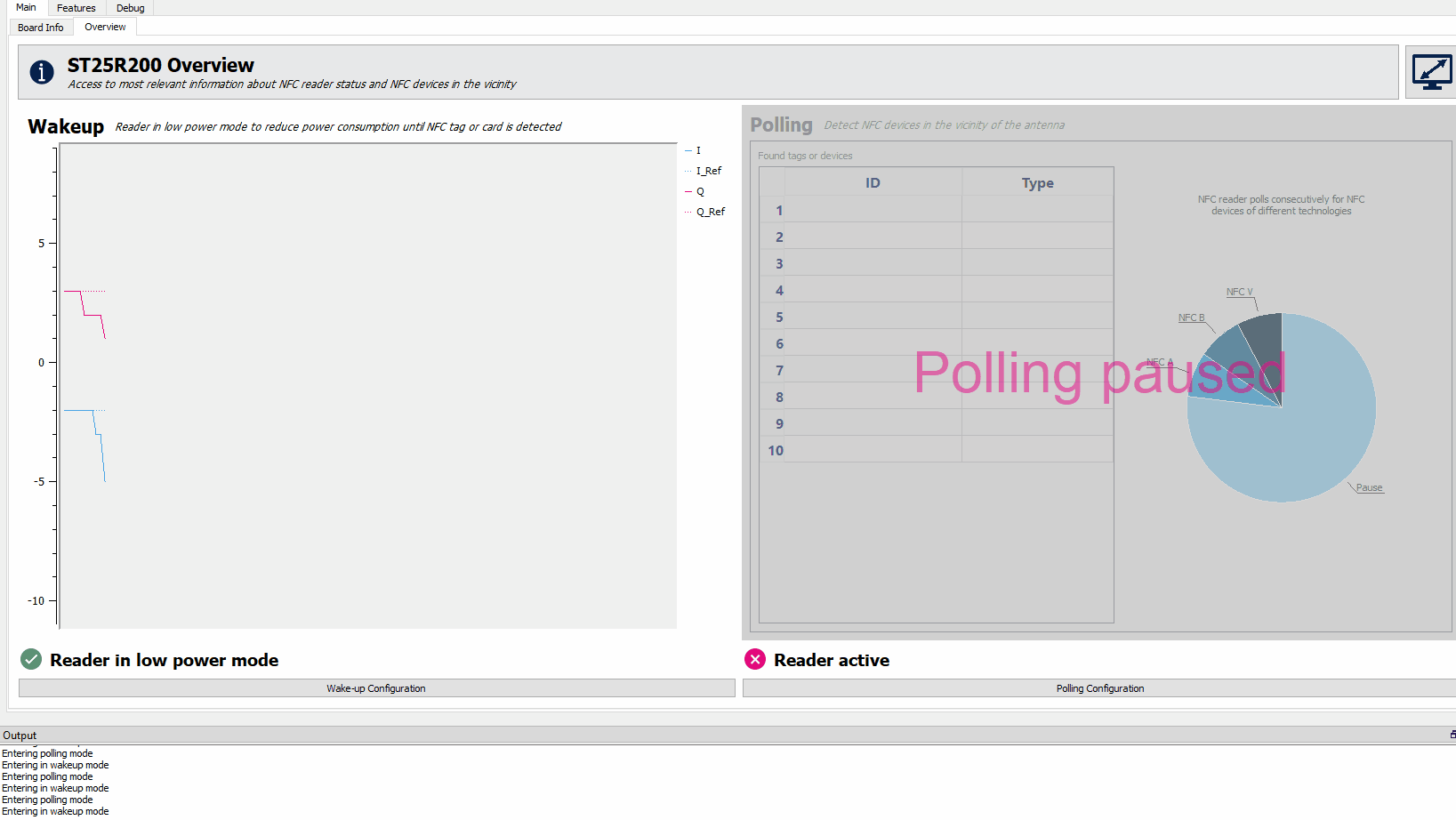The image size is (1456, 820).
Task: Click the Found tags or devices label
Action: [x=805, y=156]
